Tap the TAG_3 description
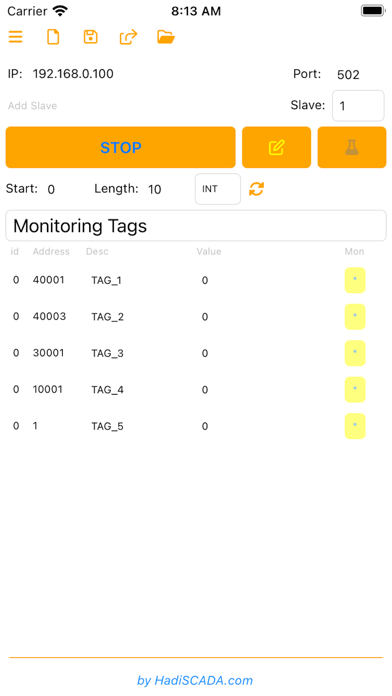392x696 pixels. click(107, 353)
